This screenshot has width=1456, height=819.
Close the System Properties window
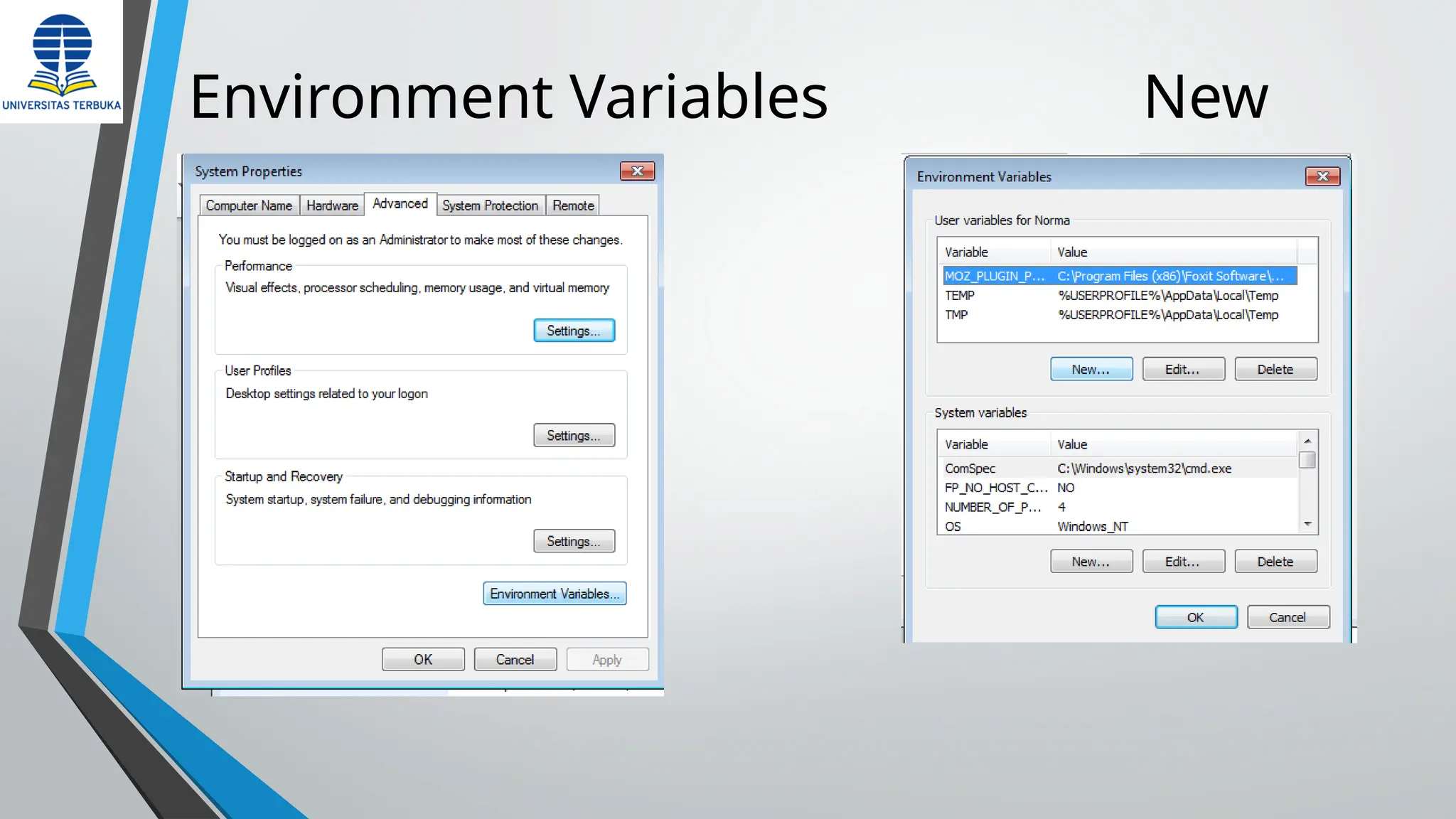click(637, 171)
